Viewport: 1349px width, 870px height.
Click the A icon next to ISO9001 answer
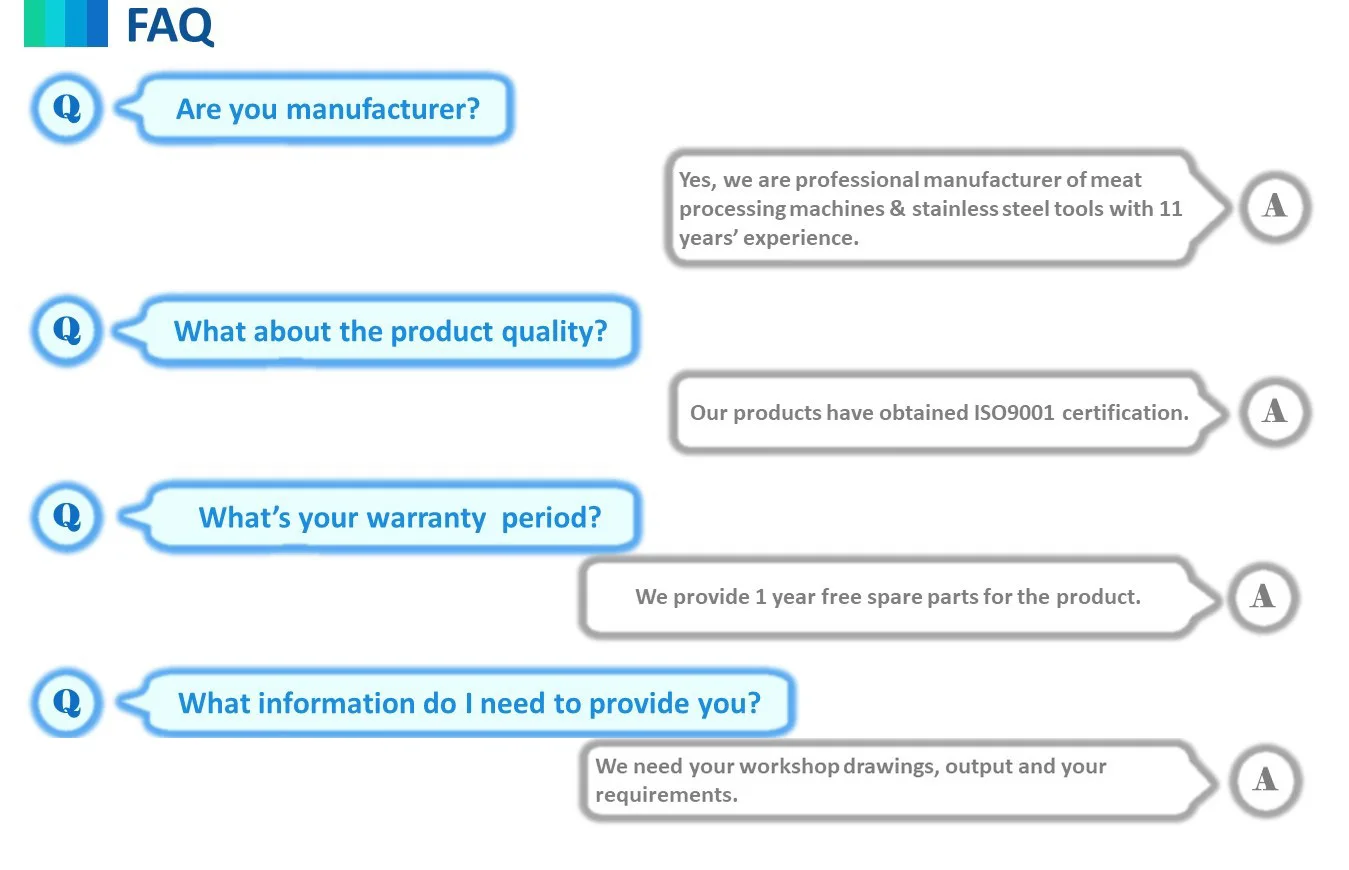1275,411
